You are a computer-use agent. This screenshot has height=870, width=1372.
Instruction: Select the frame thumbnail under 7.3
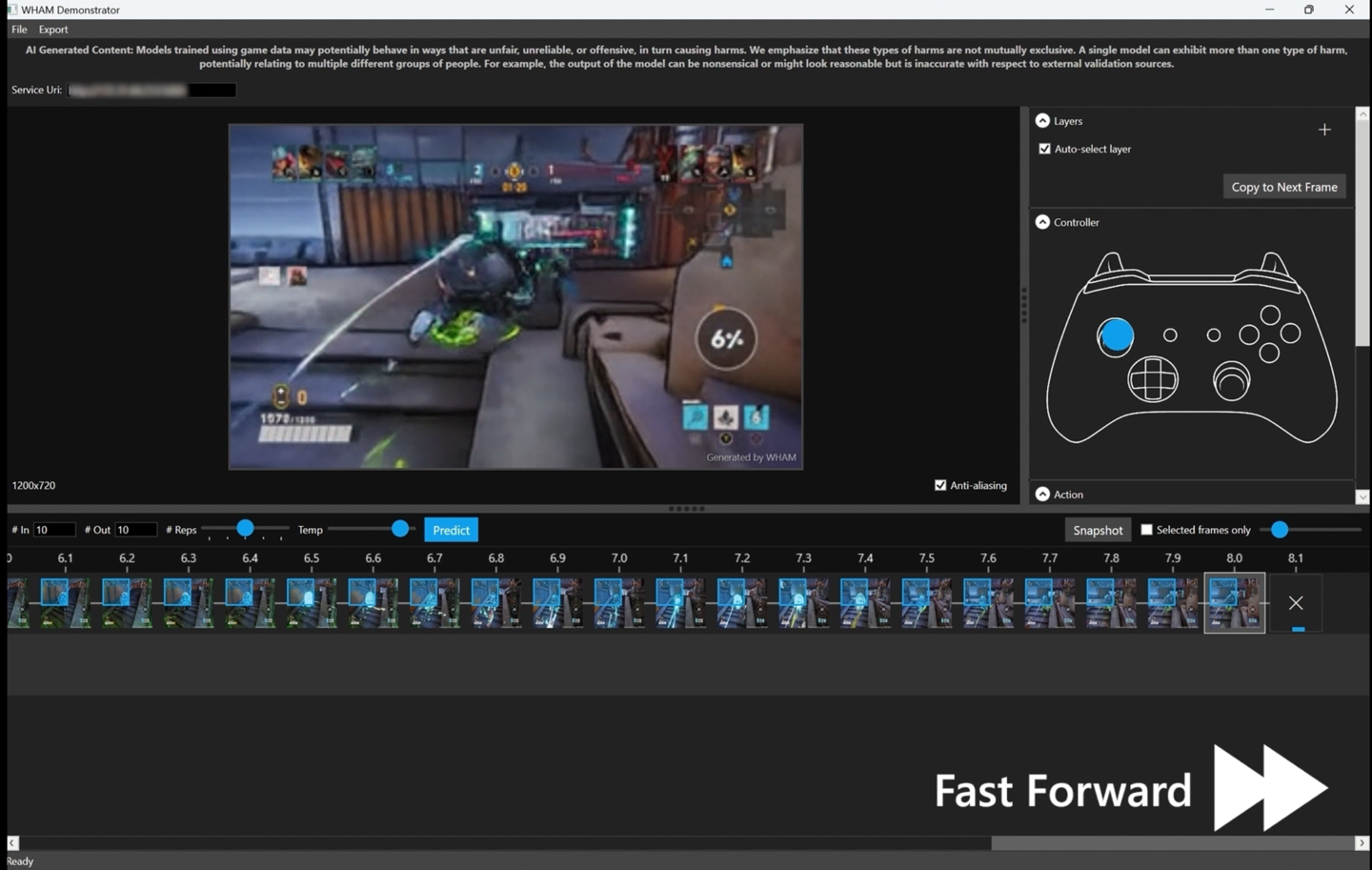click(x=803, y=602)
